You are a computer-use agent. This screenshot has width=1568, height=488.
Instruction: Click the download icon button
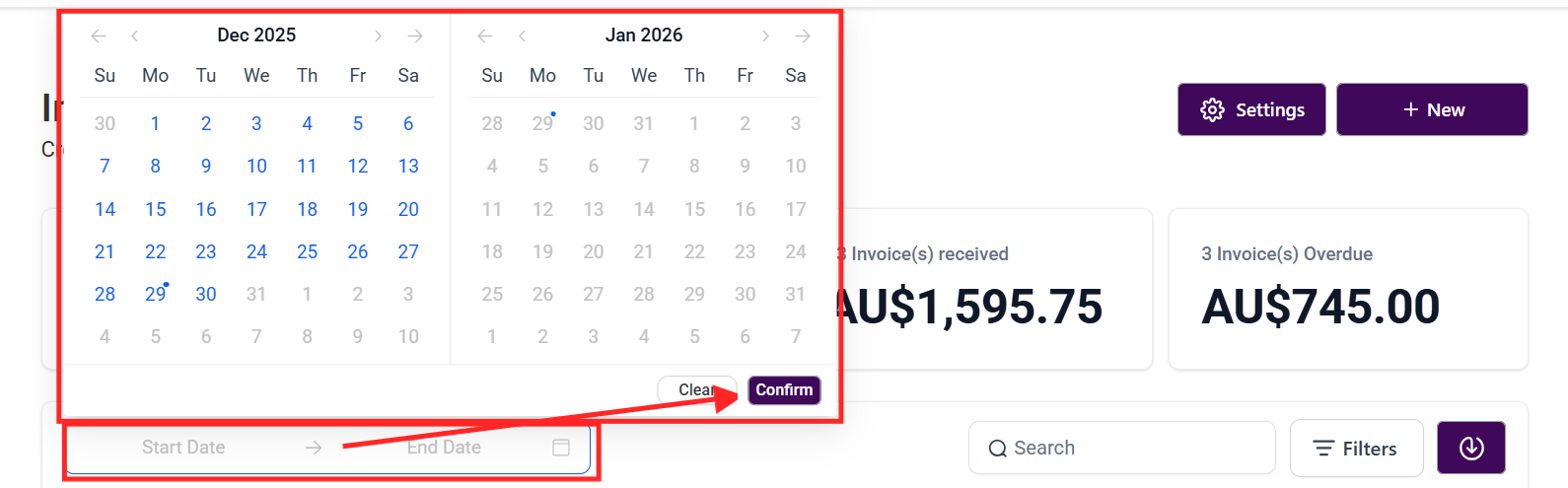tap(1470, 448)
